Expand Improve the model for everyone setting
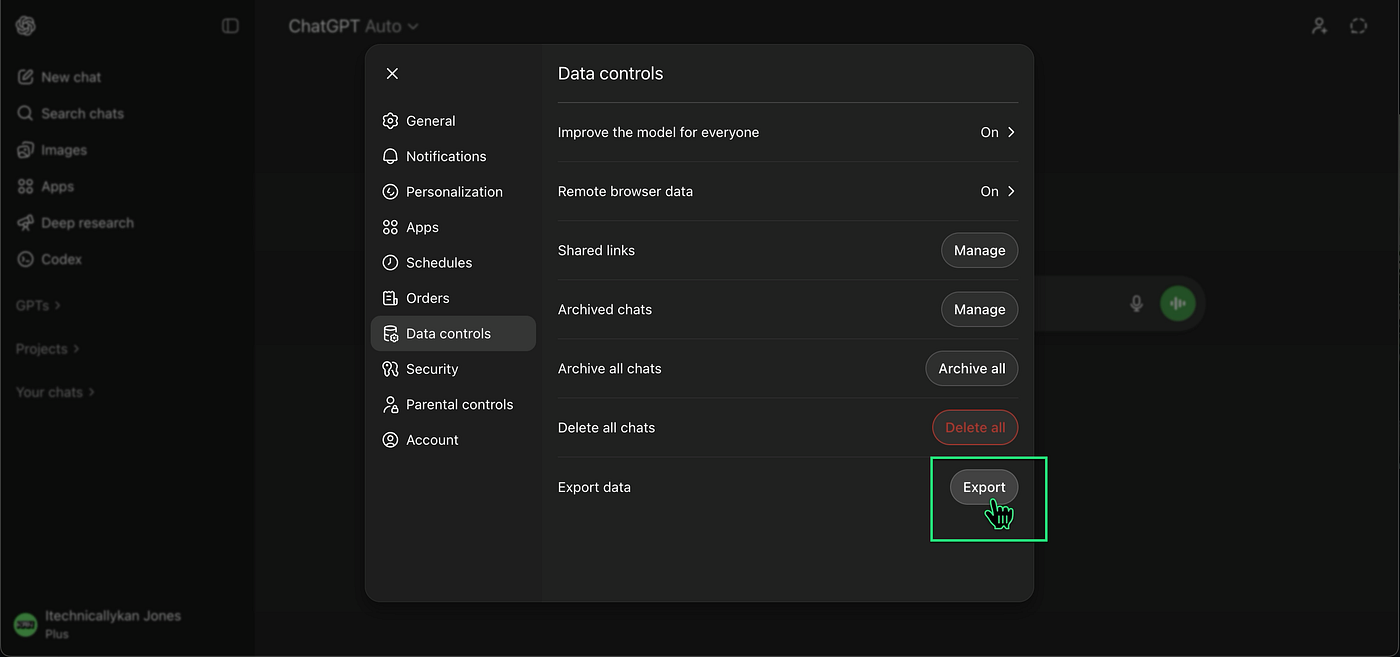 pos(787,133)
